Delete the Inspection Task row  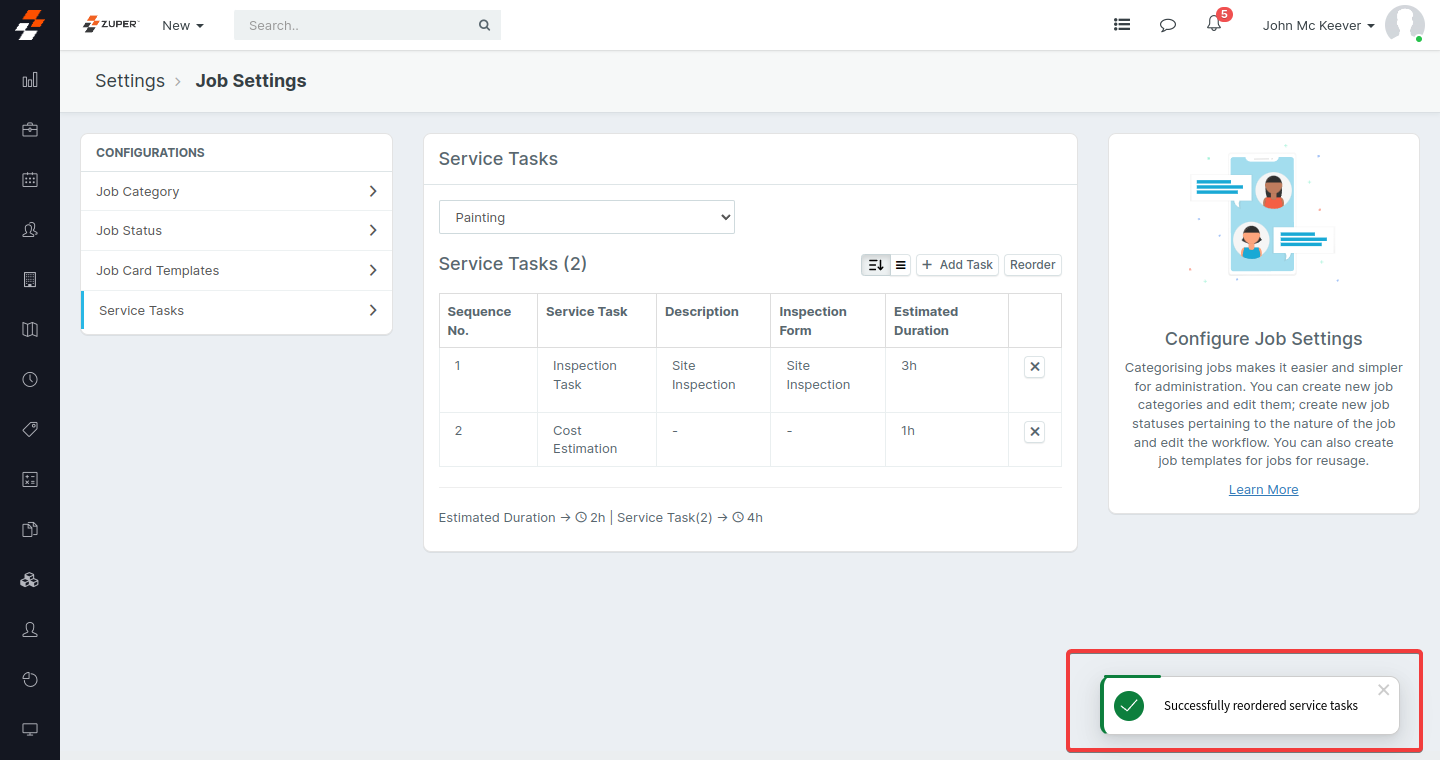pyautogui.click(x=1035, y=367)
